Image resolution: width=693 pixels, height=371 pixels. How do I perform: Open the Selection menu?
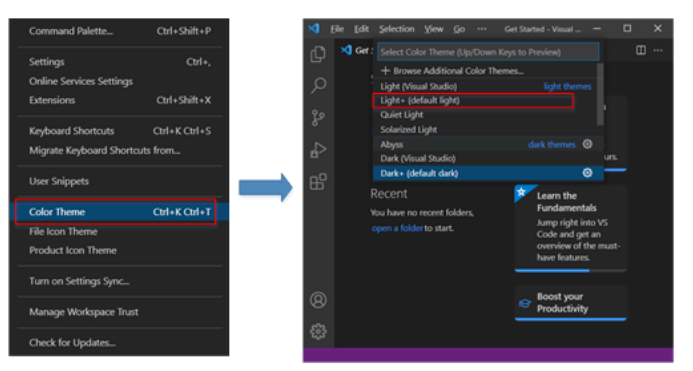pyautogui.click(x=396, y=29)
